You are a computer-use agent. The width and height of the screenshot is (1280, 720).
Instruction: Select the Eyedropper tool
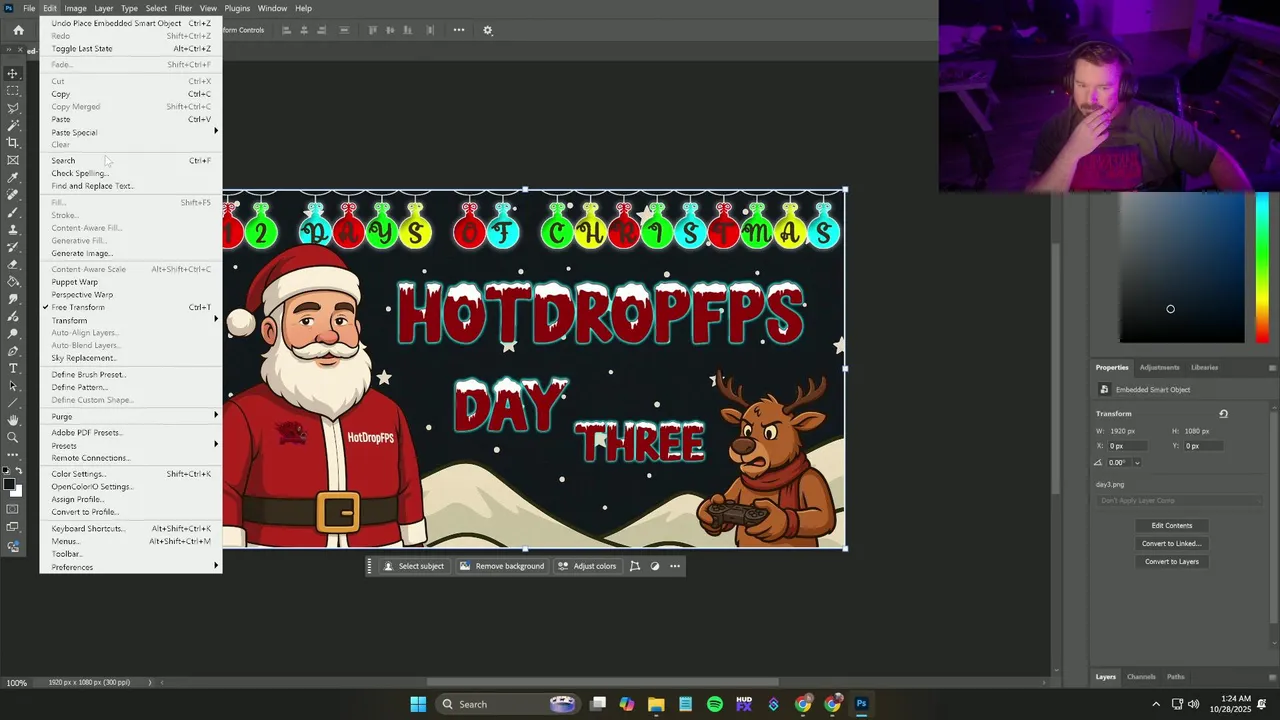click(x=13, y=177)
